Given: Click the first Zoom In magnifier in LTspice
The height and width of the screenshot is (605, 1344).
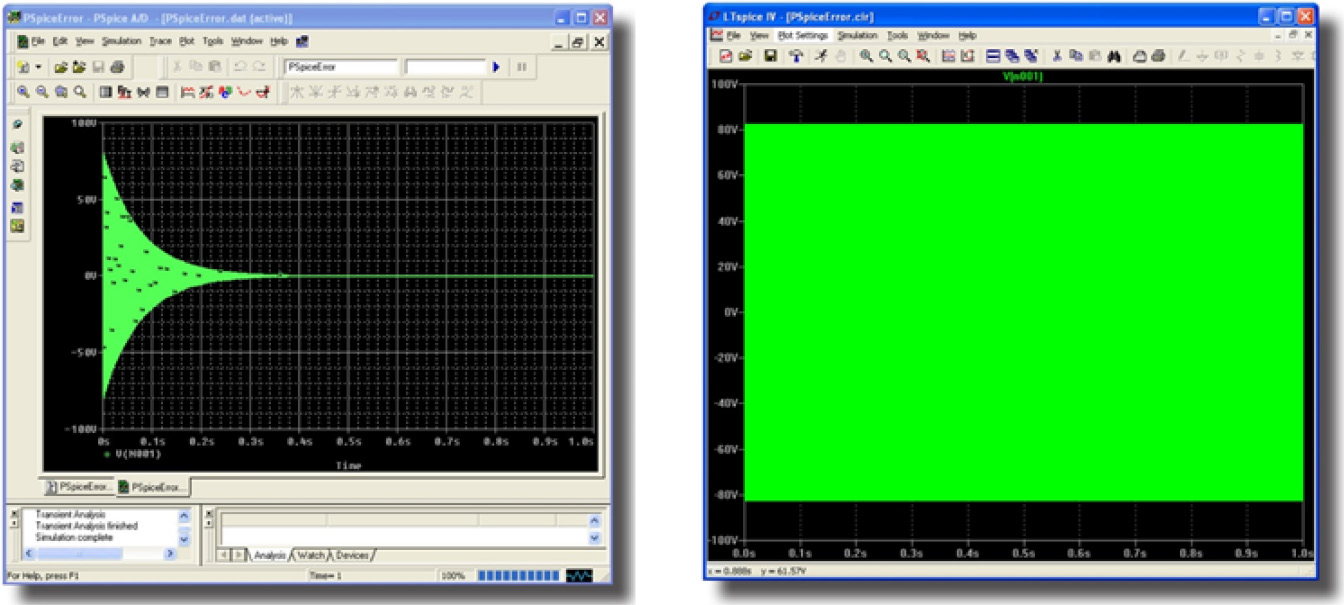Looking at the screenshot, I should [x=866, y=56].
